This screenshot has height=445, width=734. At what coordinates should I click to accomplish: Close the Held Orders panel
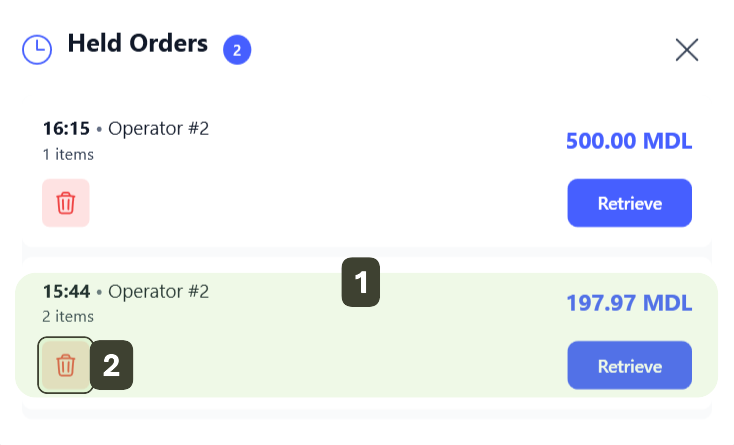[686, 50]
